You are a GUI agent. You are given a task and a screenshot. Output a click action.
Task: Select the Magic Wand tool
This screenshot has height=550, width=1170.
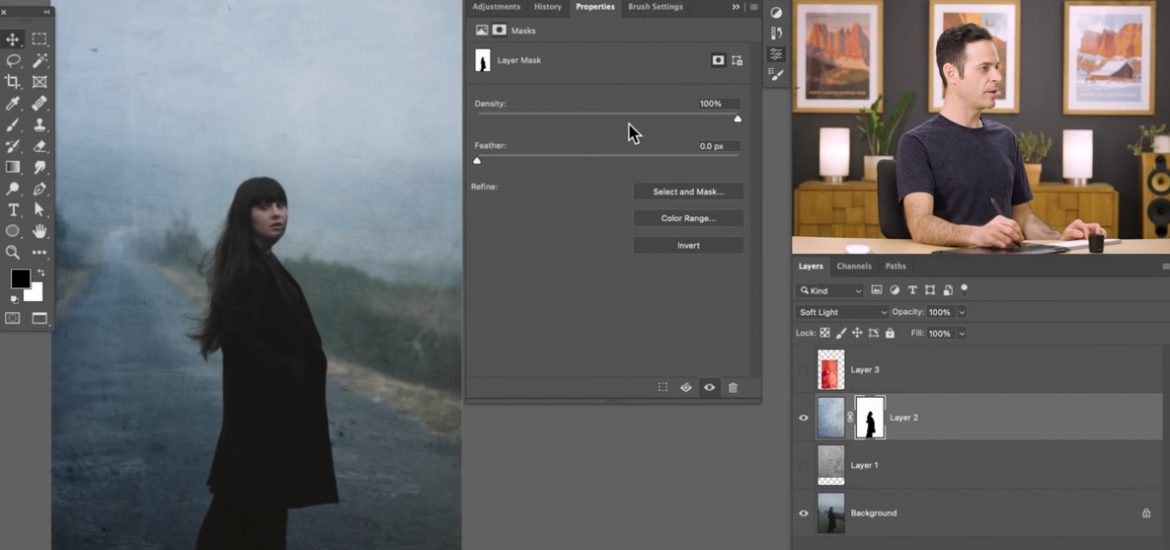pyautogui.click(x=40, y=60)
